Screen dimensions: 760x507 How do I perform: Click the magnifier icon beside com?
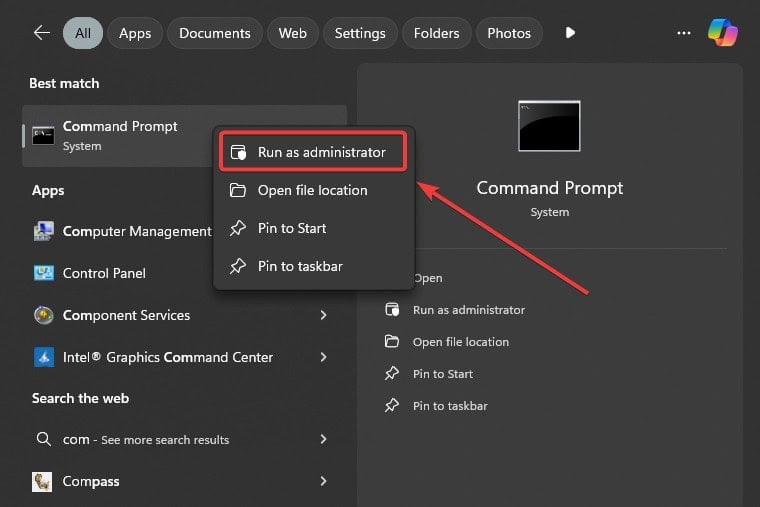point(44,439)
